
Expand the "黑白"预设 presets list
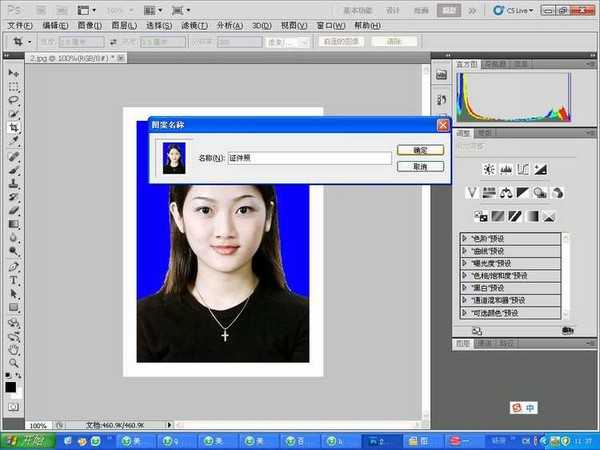tap(465, 287)
